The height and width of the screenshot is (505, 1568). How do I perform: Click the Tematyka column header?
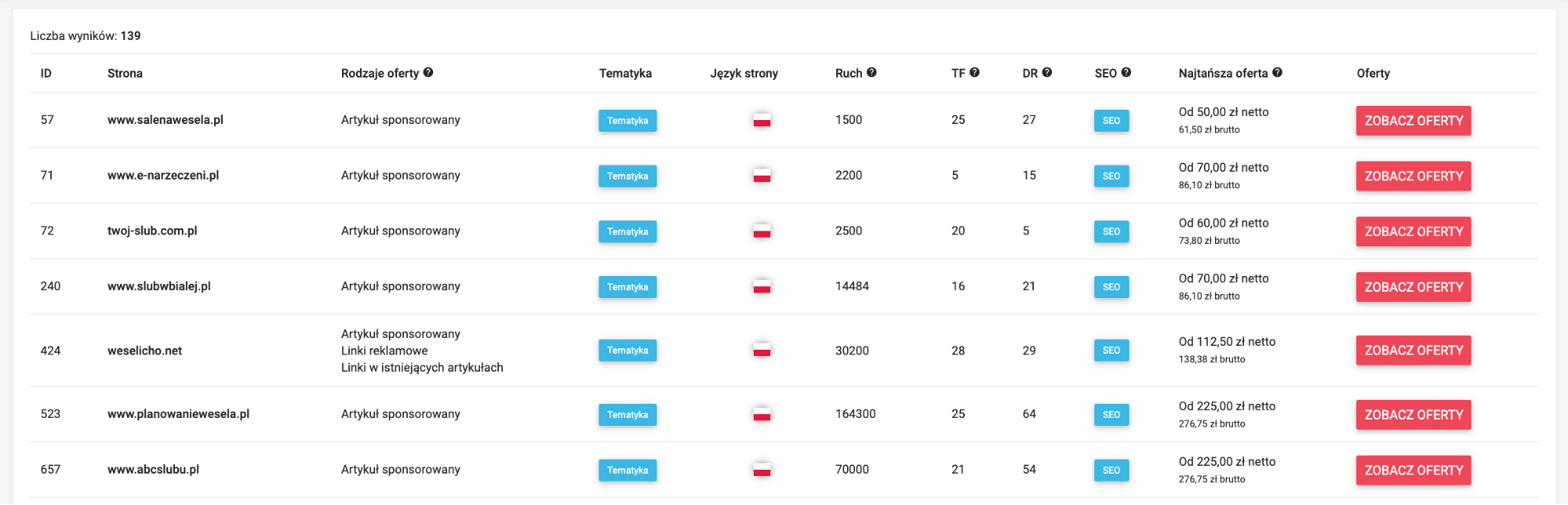[625, 74]
